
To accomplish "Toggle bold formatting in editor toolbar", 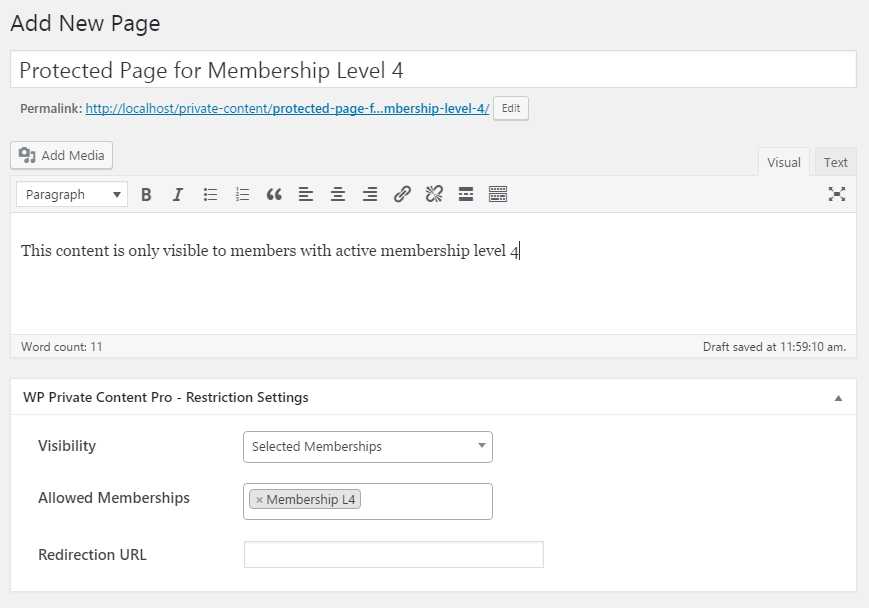I will [146, 195].
